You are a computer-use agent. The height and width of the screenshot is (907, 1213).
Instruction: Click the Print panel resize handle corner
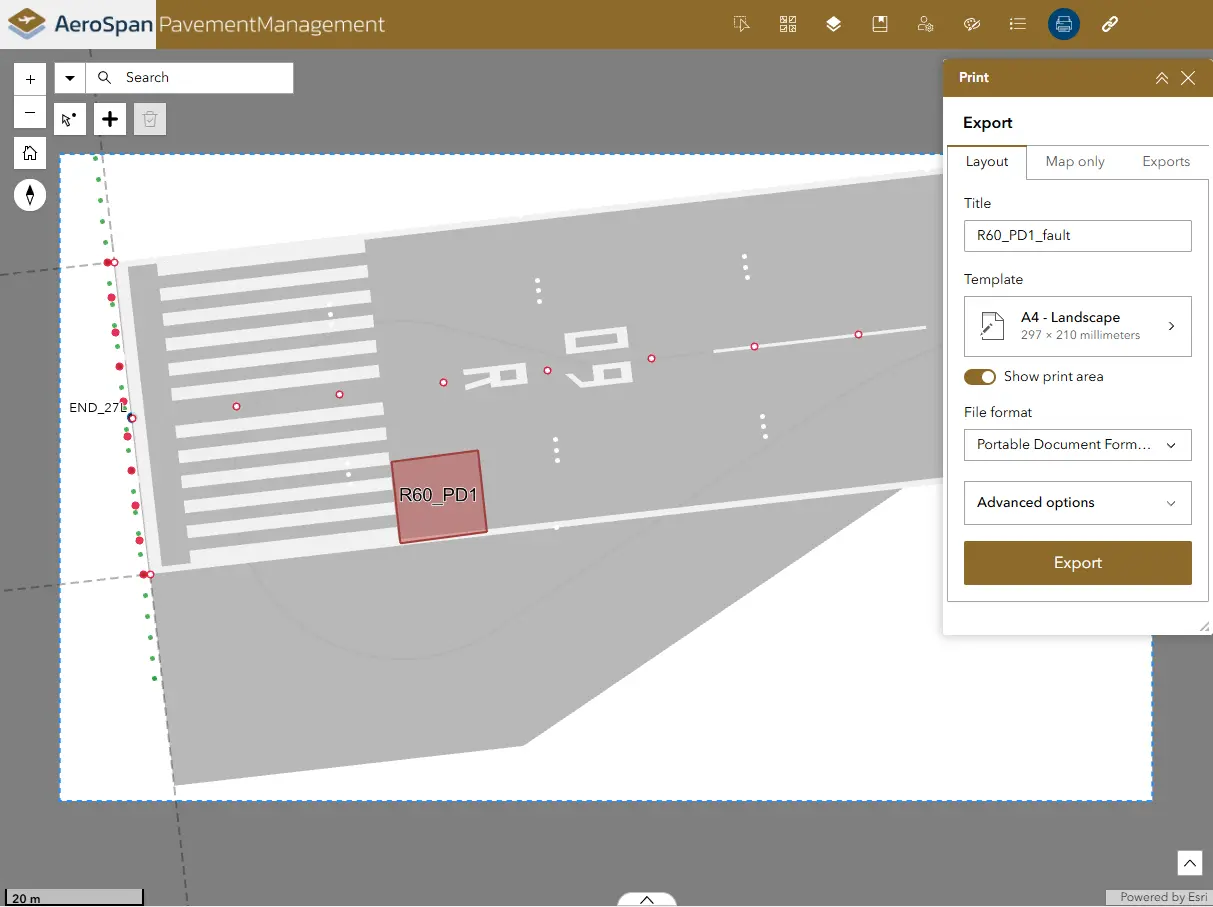[1204, 626]
